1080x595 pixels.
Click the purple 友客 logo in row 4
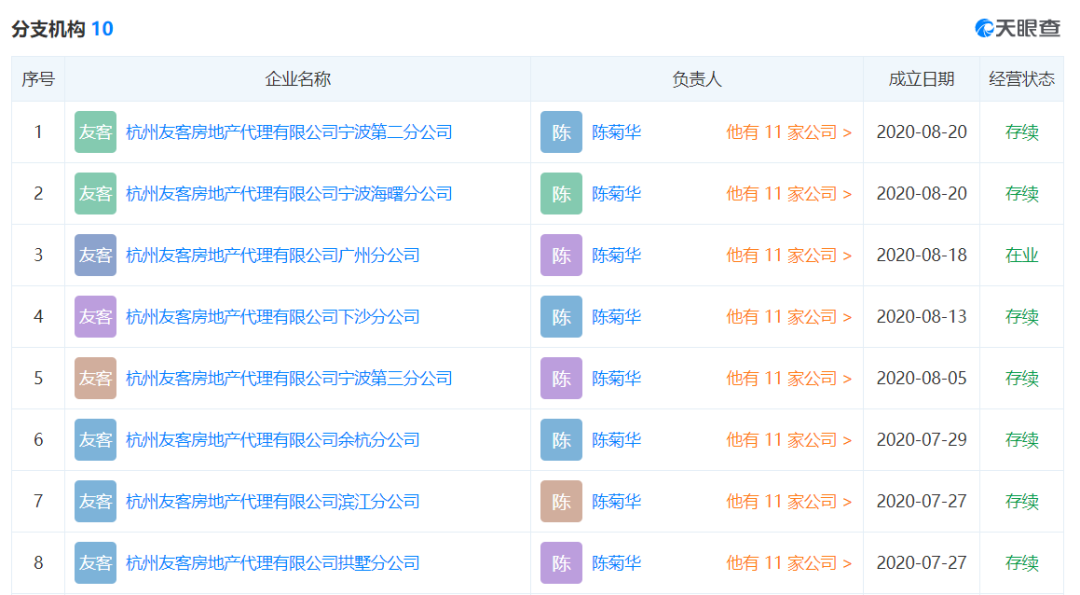tap(95, 317)
